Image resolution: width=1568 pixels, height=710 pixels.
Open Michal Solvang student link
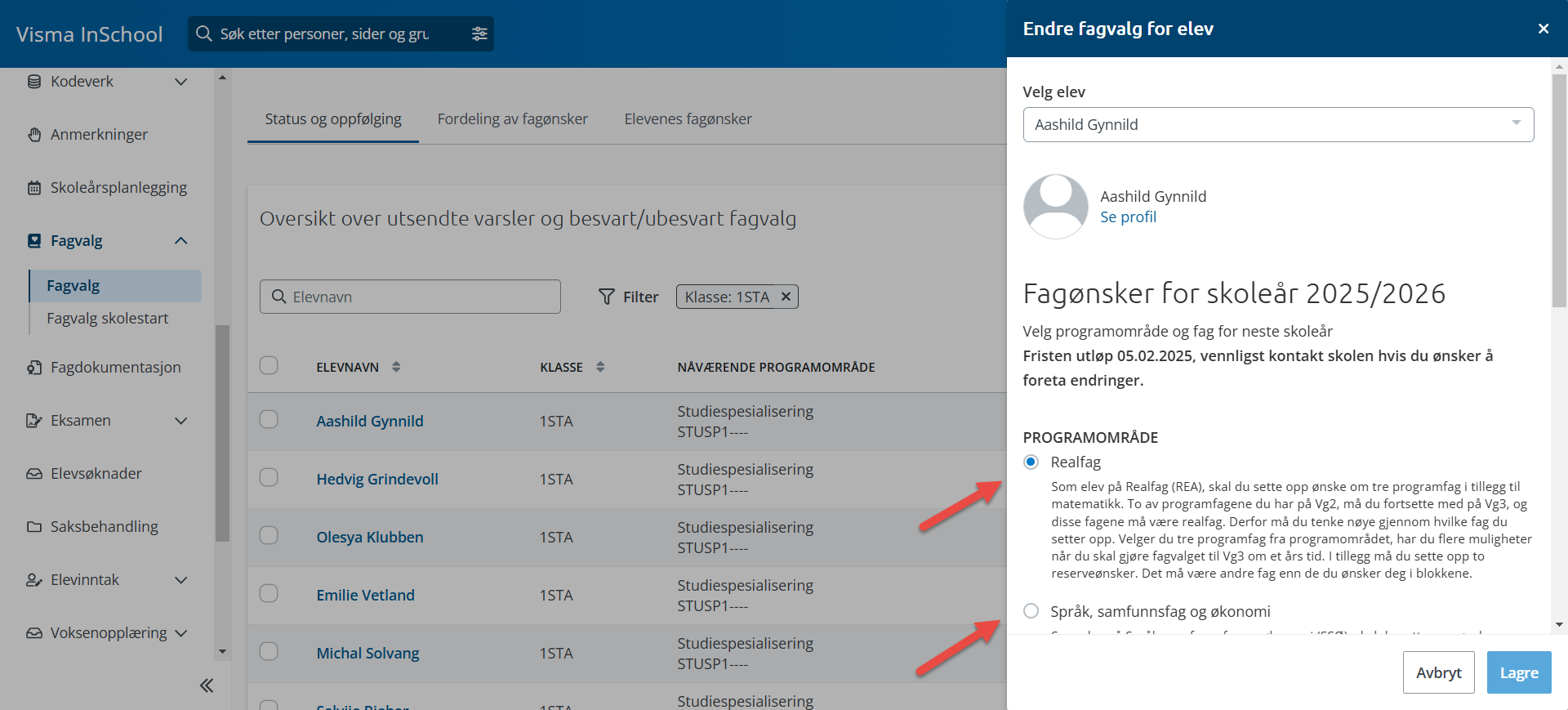click(x=368, y=654)
